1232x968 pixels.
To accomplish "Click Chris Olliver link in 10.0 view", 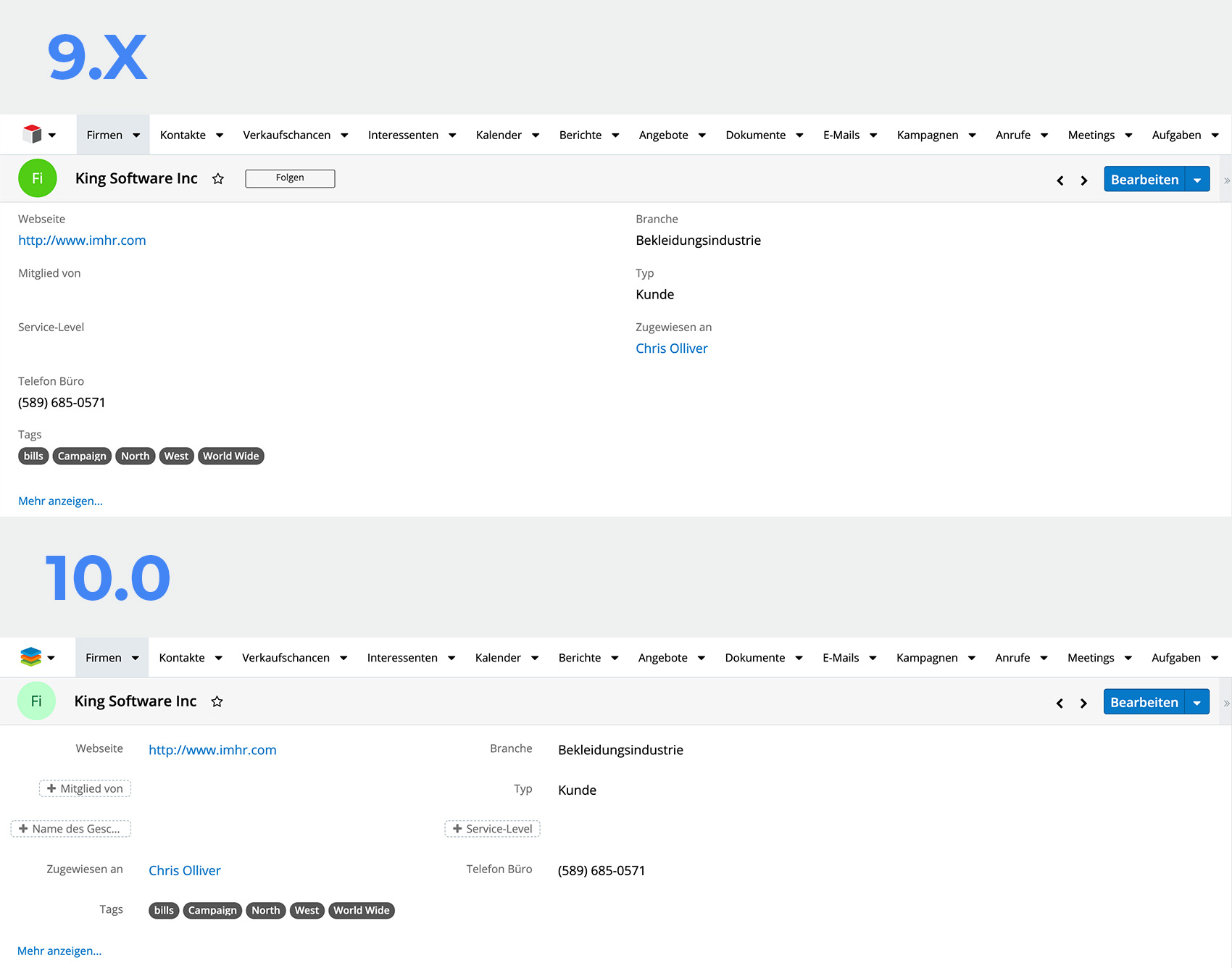I will (x=184, y=871).
